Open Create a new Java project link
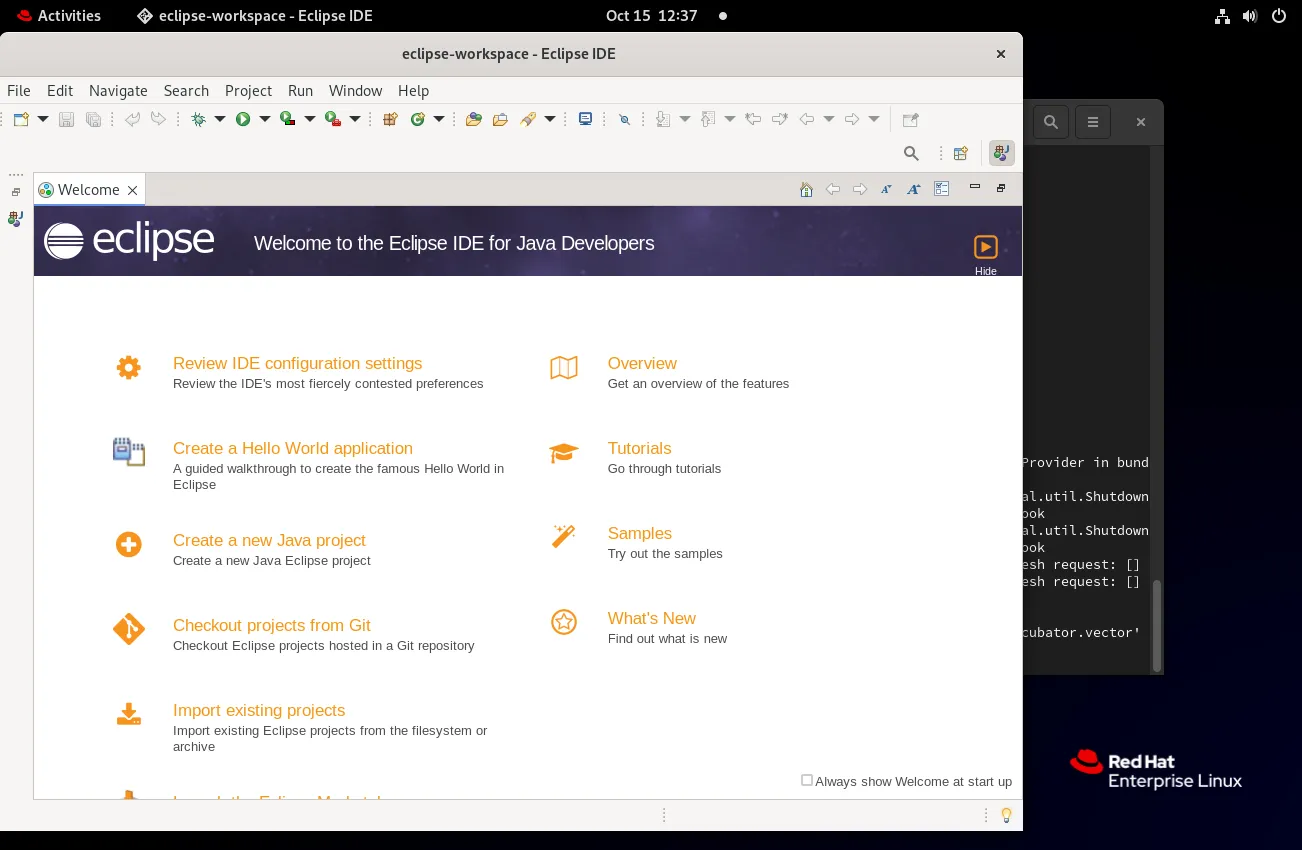 pos(269,540)
